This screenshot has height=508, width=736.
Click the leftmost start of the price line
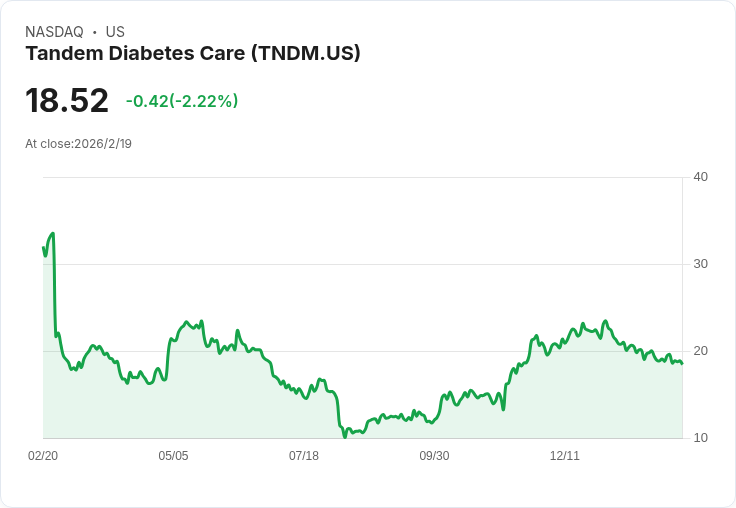(x=43, y=247)
